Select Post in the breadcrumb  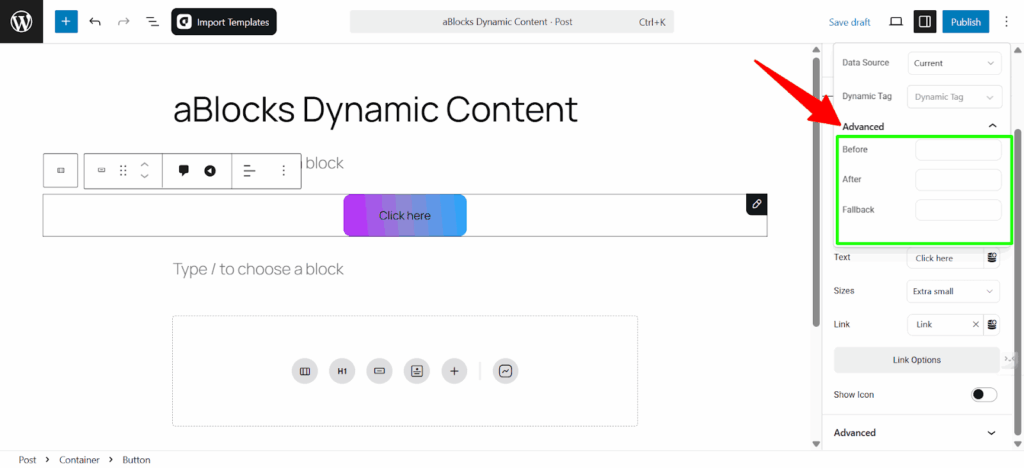click(x=27, y=460)
